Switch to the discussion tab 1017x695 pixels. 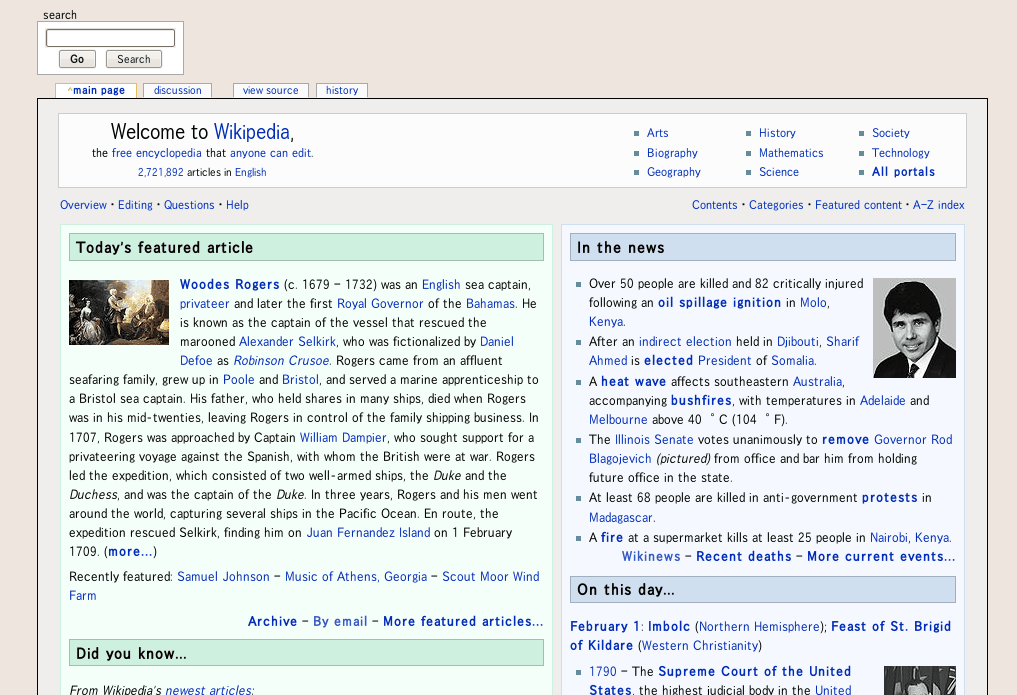(177, 90)
